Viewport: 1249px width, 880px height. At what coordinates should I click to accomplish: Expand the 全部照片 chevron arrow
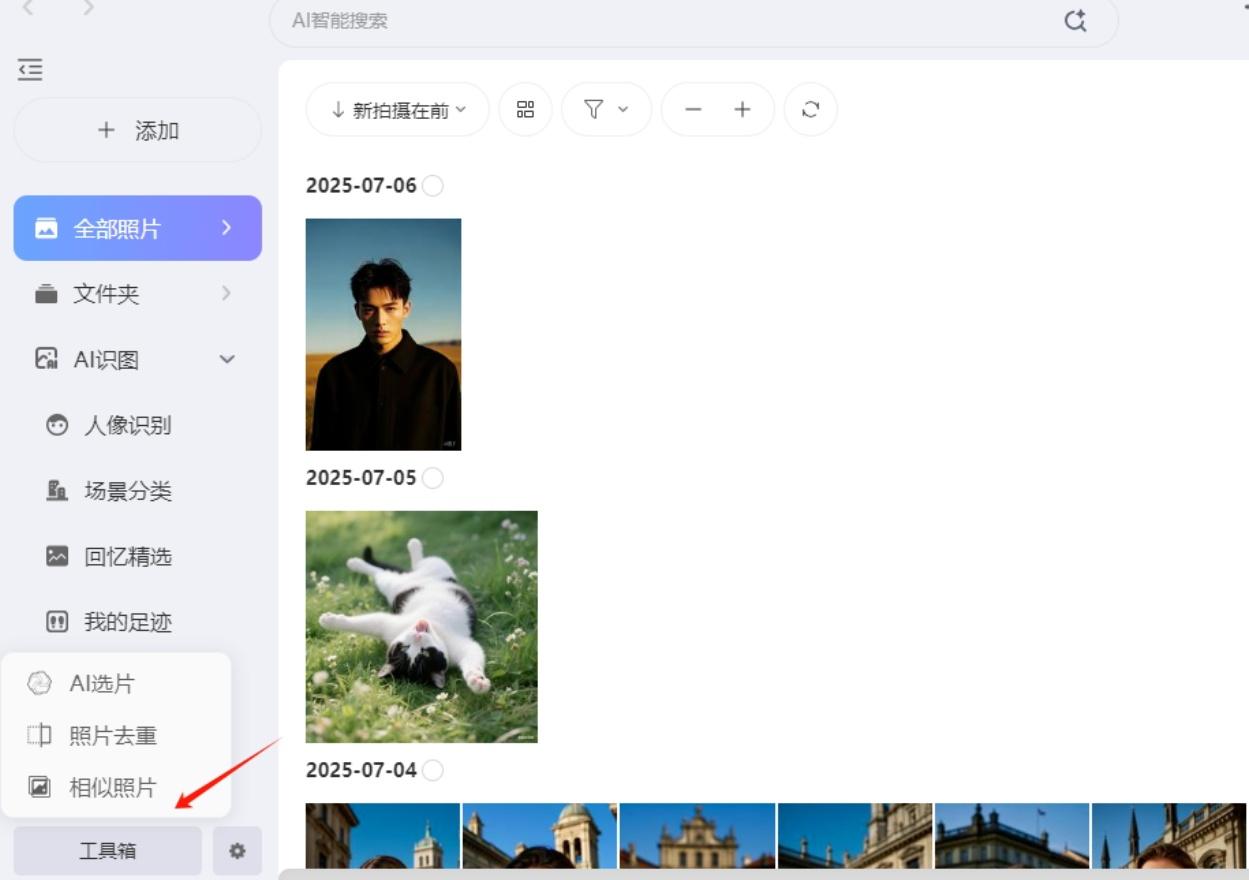(x=226, y=228)
